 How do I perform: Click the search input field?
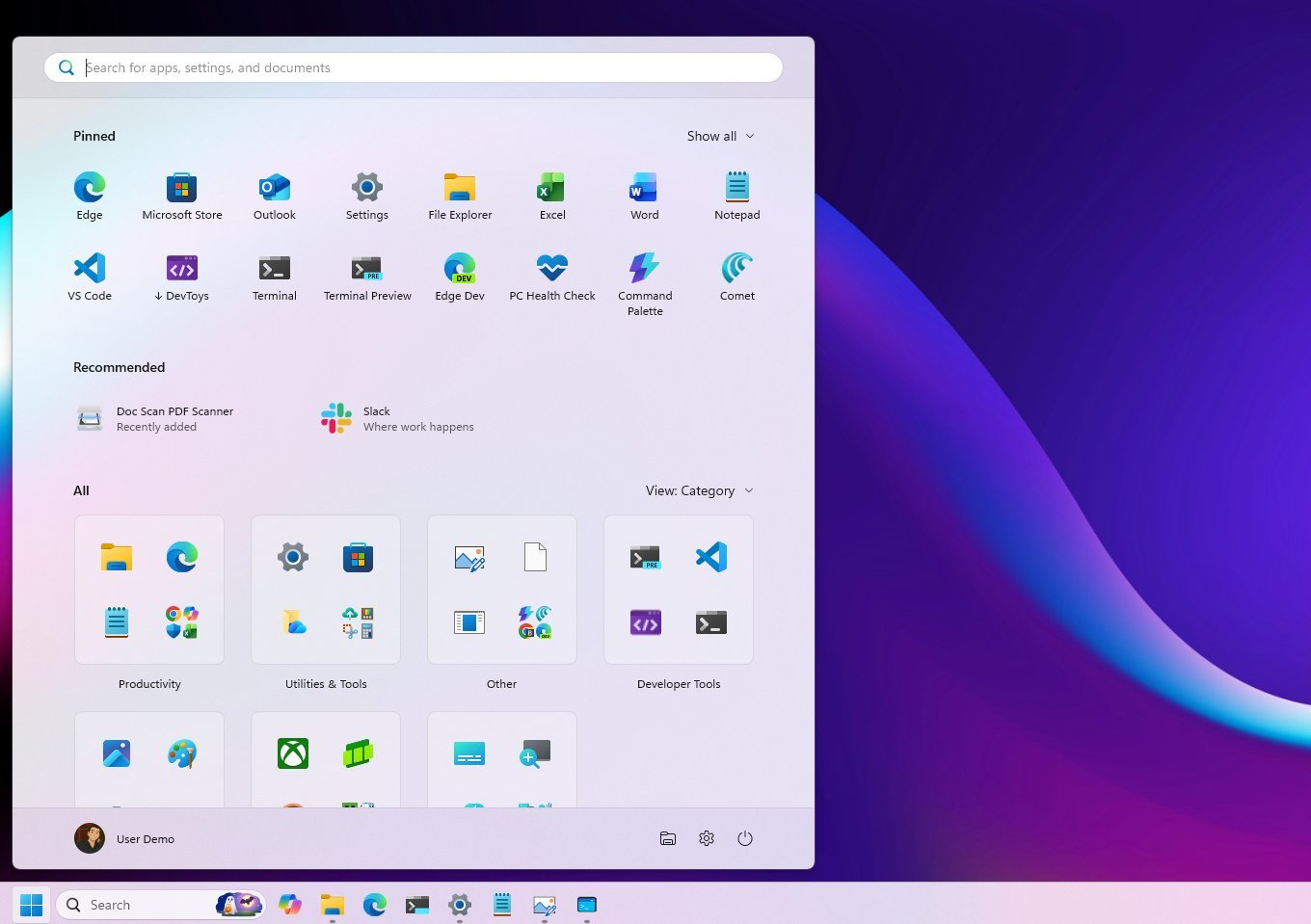point(413,67)
